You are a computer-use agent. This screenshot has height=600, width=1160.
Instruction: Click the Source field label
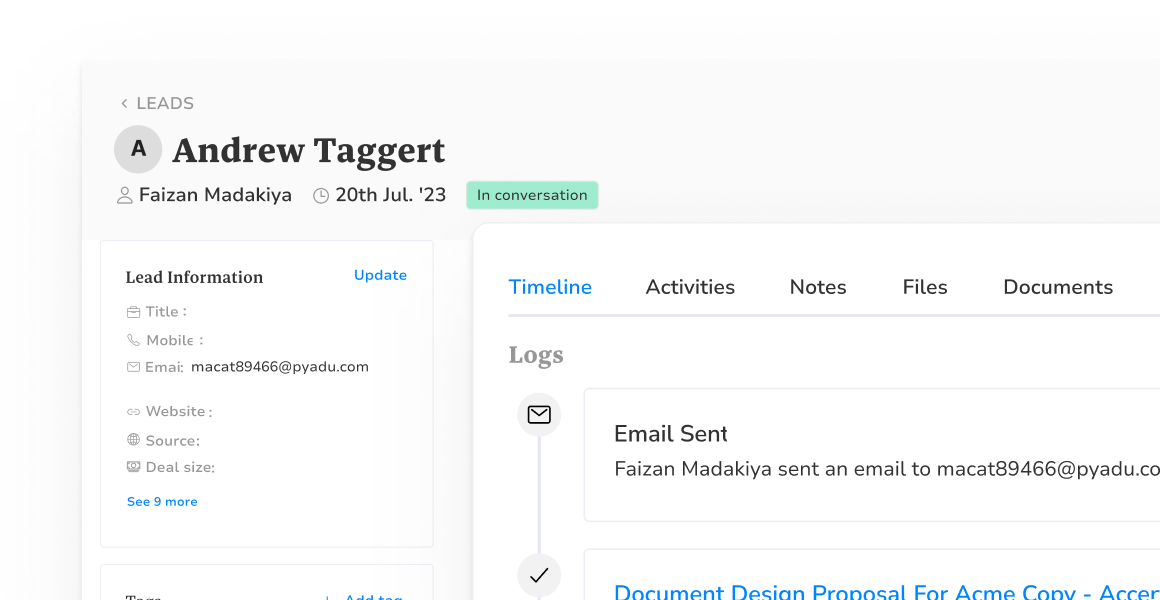(x=172, y=441)
